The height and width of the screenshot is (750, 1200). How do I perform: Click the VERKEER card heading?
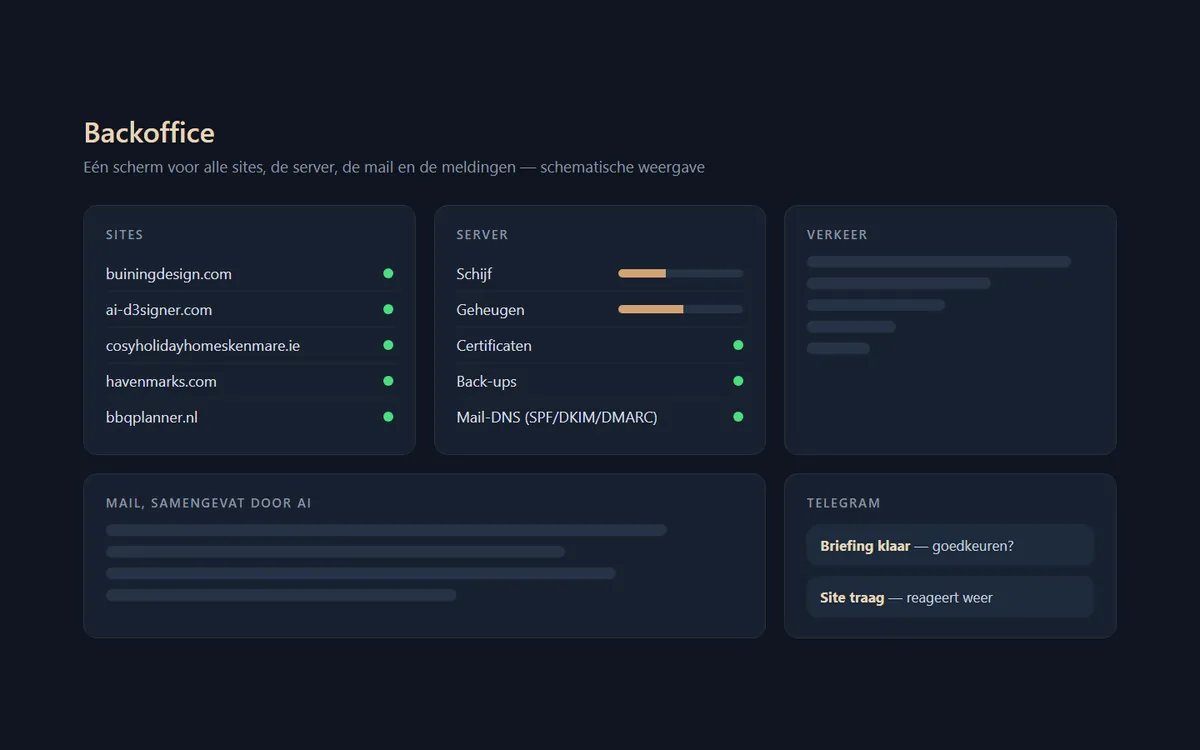837,235
